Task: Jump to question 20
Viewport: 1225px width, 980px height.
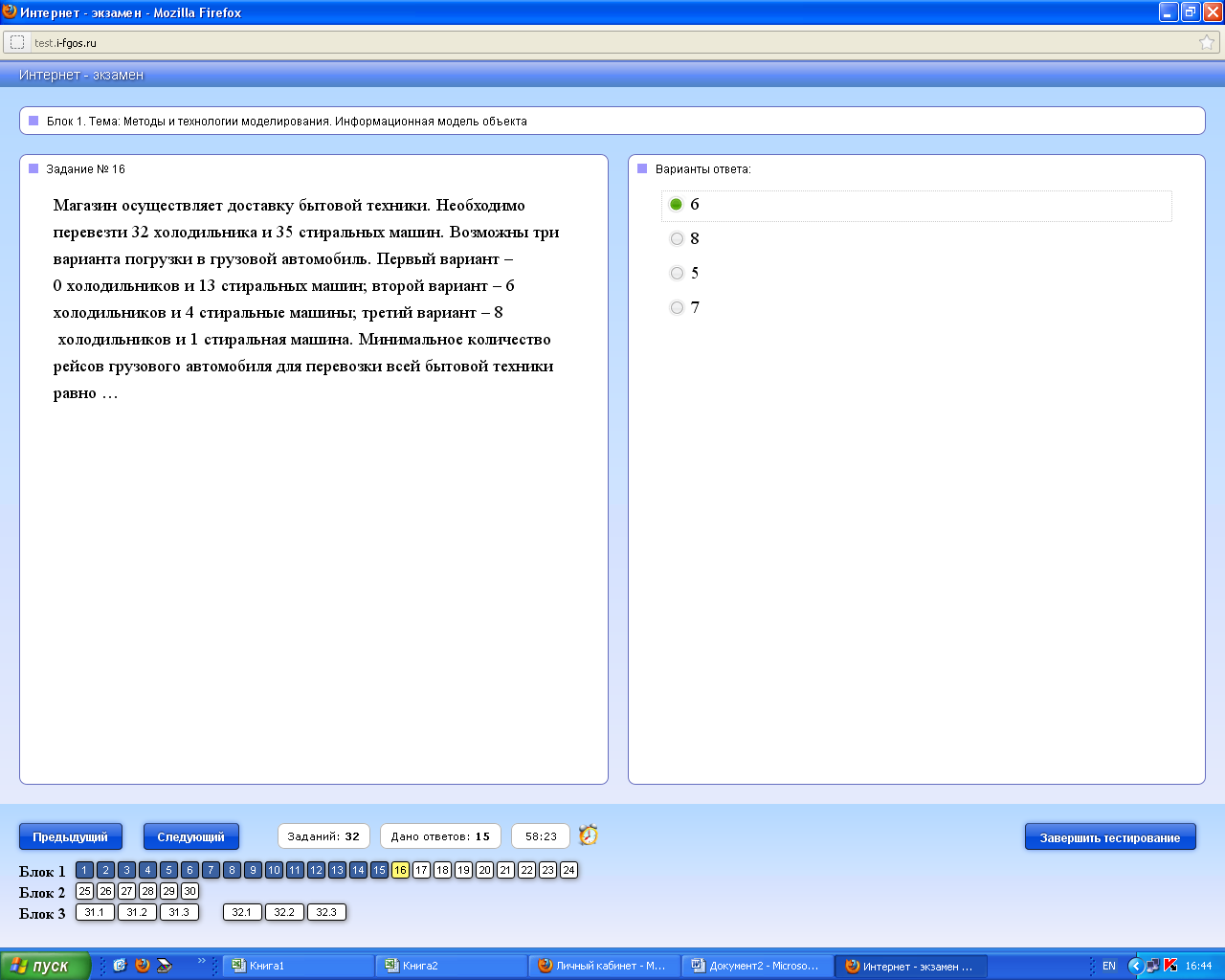Action: [x=484, y=870]
